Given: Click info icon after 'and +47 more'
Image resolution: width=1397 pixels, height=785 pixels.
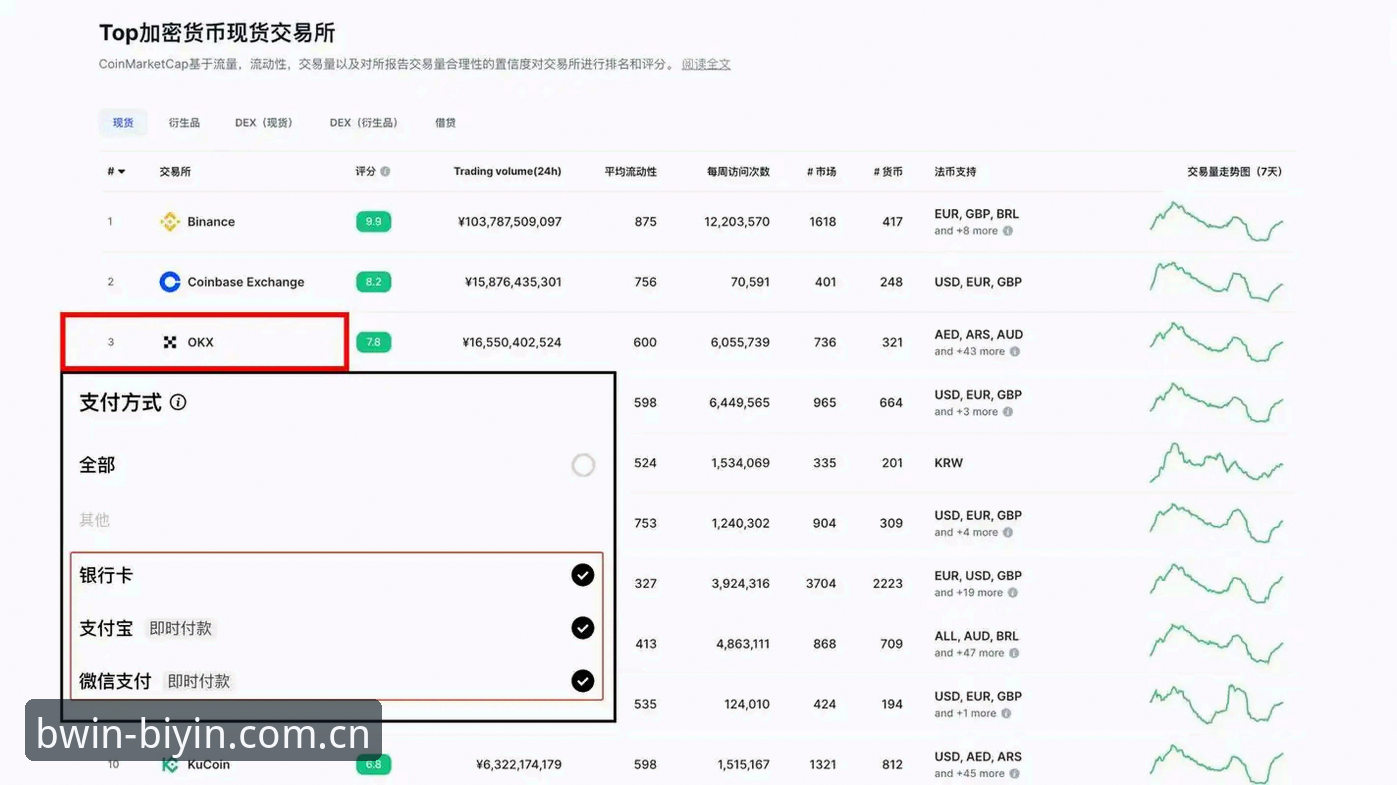Looking at the screenshot, I should 1015,653.
